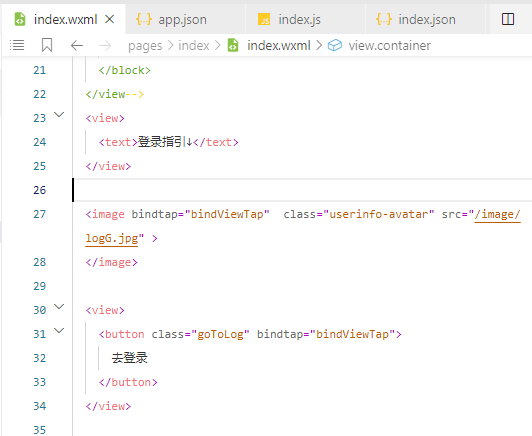Go forward with the right arrow
The width and height of the screenshot is (532, 436).
[104, 45]
